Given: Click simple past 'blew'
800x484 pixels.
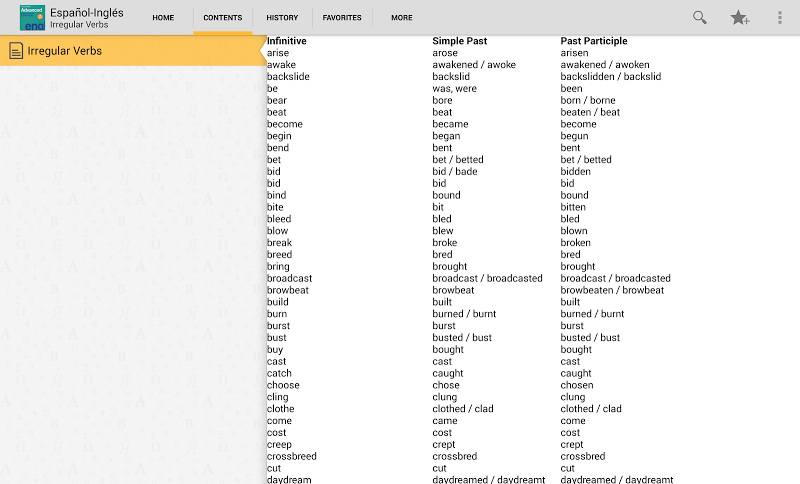Looking at the screenshot, I should click(443, 231).
